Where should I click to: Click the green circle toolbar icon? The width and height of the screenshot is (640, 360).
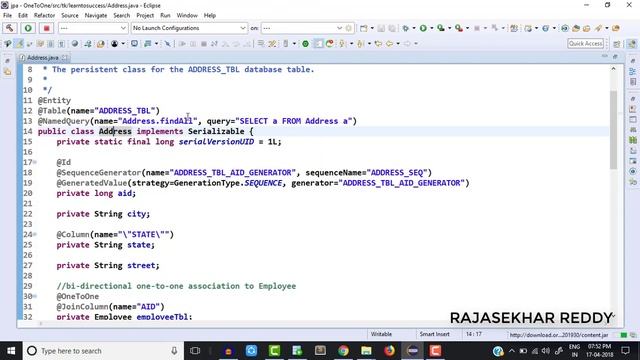pos(305,44)
